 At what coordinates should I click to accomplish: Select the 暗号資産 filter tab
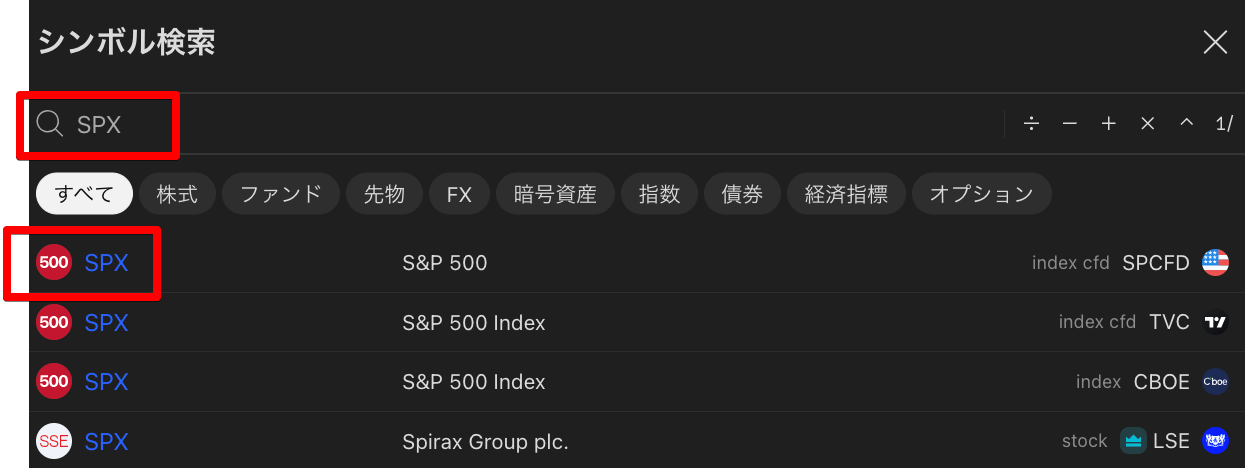pyautogui.click(x=555, y=194)
